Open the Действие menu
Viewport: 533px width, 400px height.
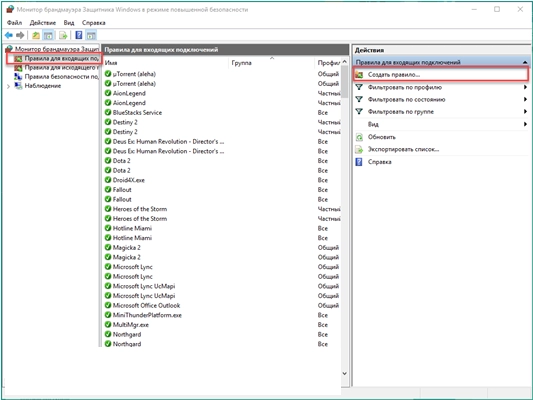pyautogui.click(x=43, y=23)
